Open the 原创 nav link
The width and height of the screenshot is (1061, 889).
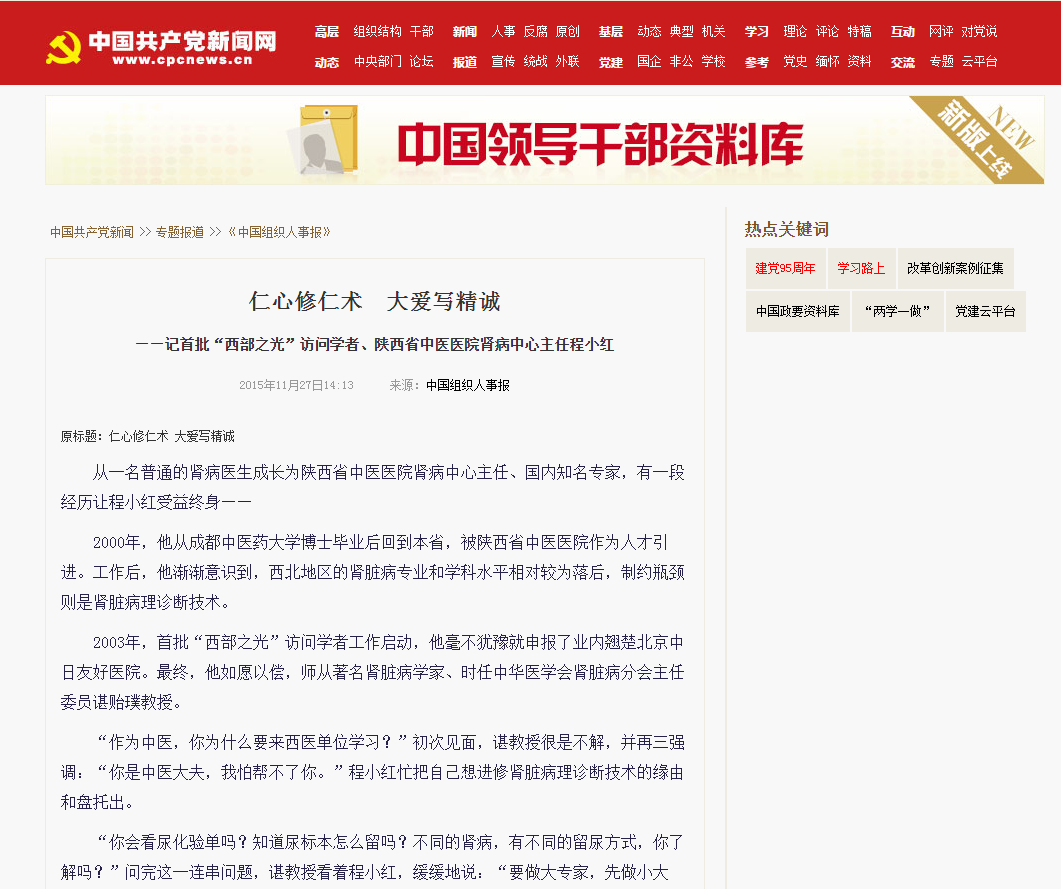pyautogui.click(x=568, y=31)
